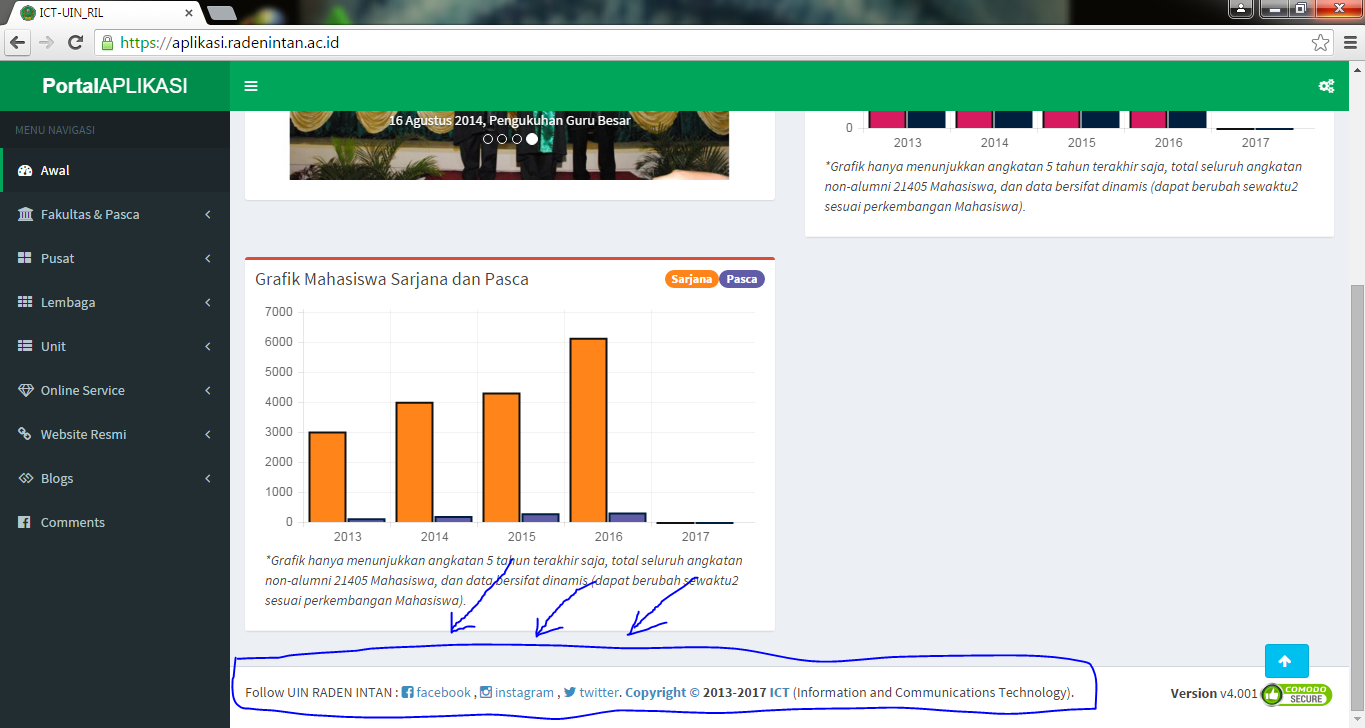Open the settings gears icon in header
1365x728 pixels.
(x=1326, y=86)
